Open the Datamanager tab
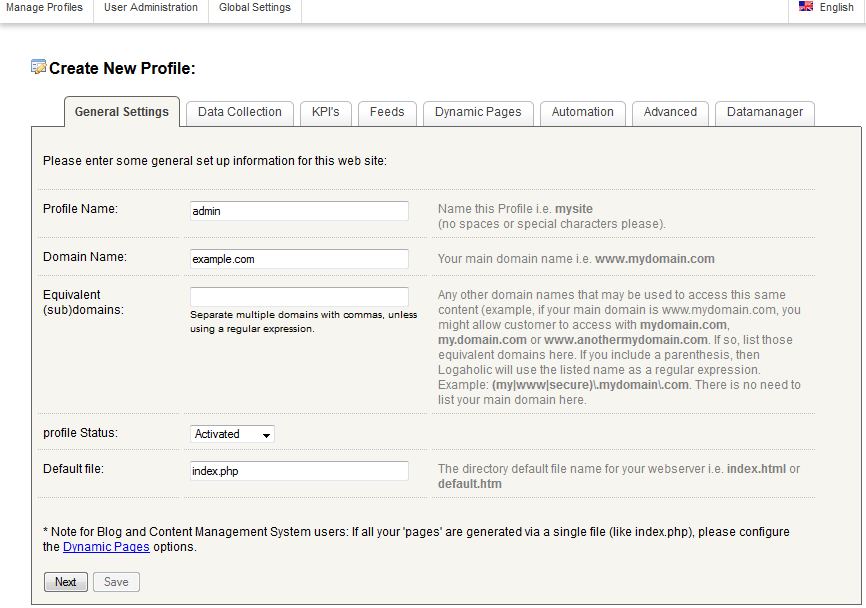 [765, 112]
